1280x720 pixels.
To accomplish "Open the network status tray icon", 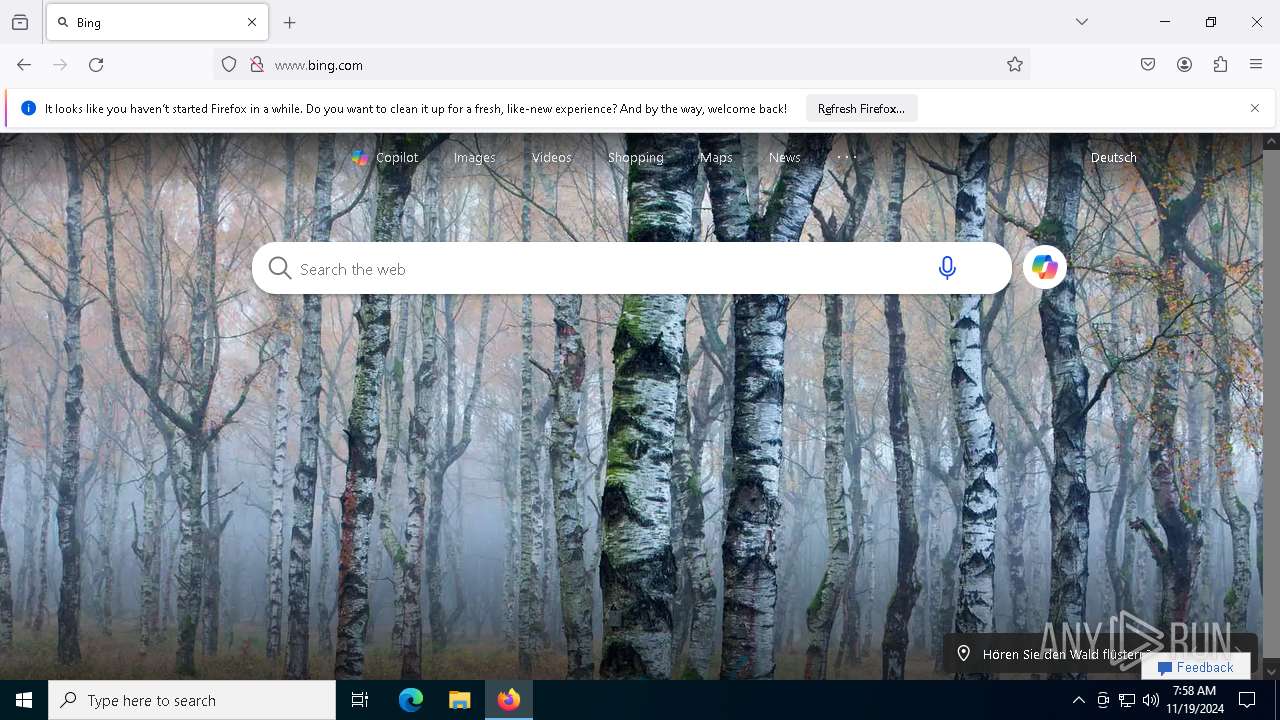I will click(1127, 700).
